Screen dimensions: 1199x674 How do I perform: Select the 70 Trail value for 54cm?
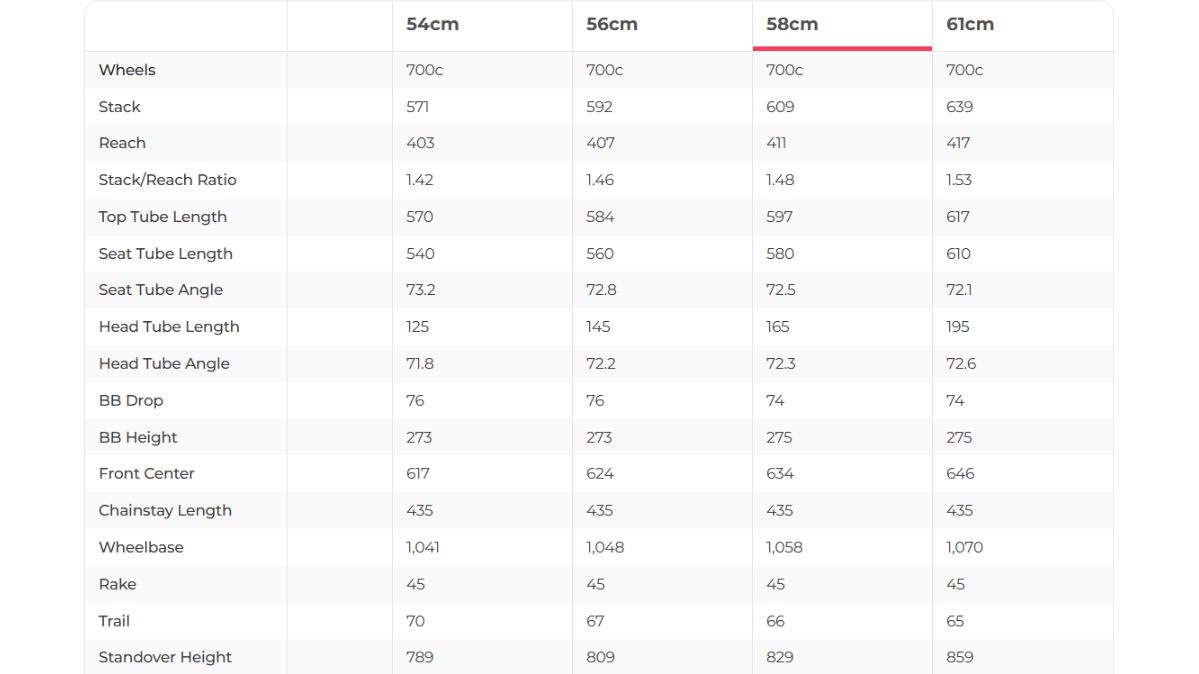pos(415,621)
